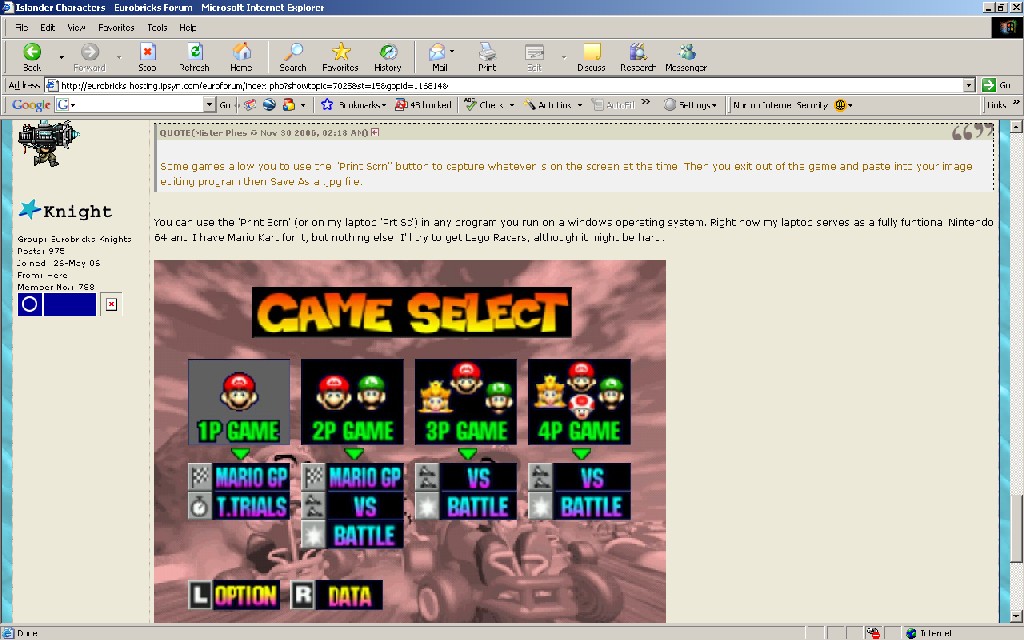Open the Search pane

[293, 57]
